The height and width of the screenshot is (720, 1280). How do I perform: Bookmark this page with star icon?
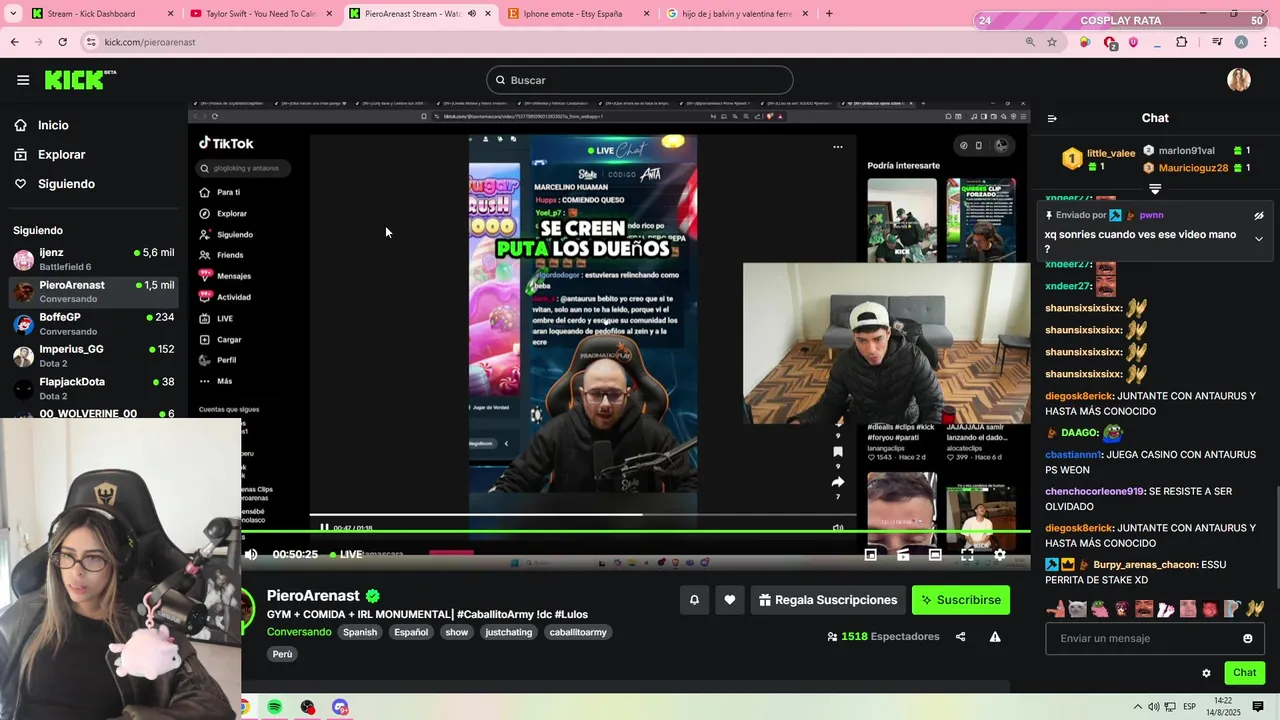point(1052,42)
